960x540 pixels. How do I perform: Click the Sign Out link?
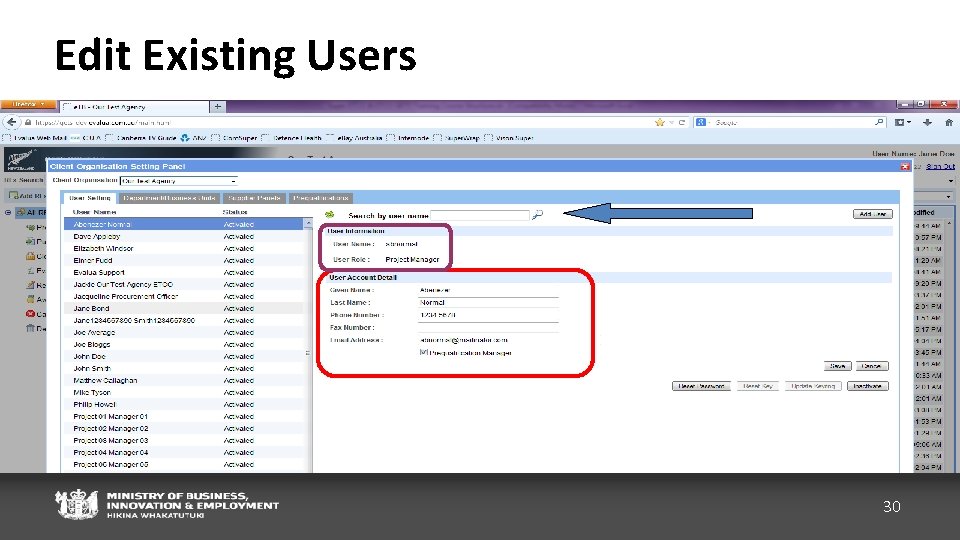[x=940, y=166]
